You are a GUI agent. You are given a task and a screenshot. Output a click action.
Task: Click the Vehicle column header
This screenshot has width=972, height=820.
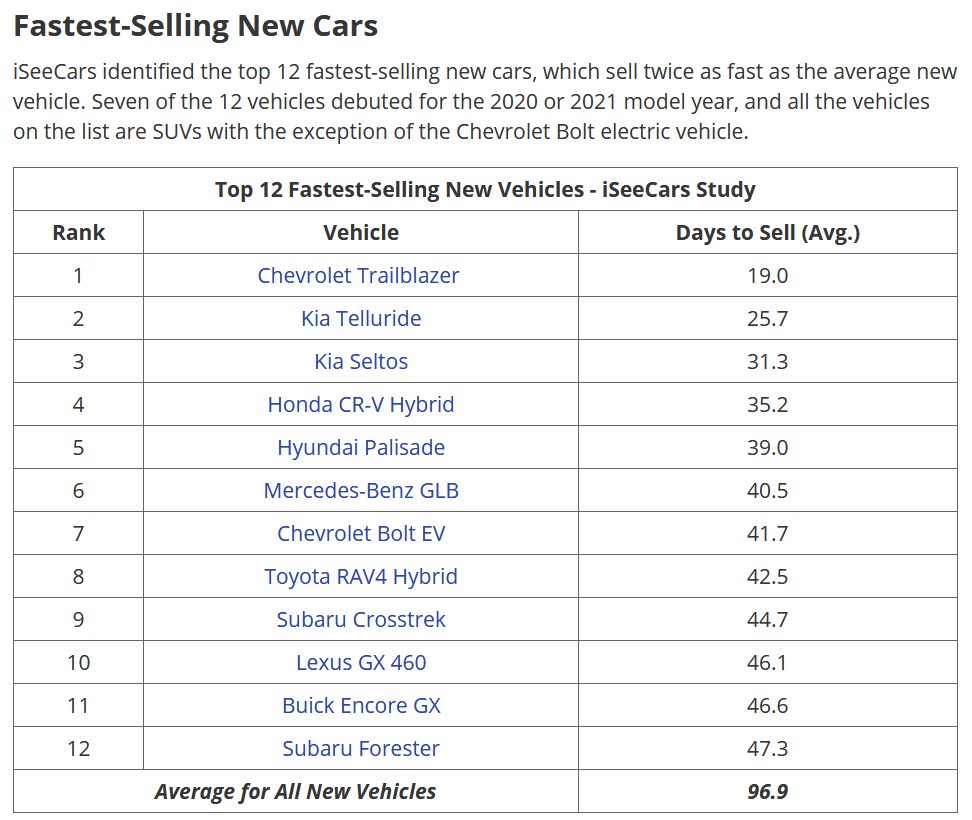click(361, 232)
